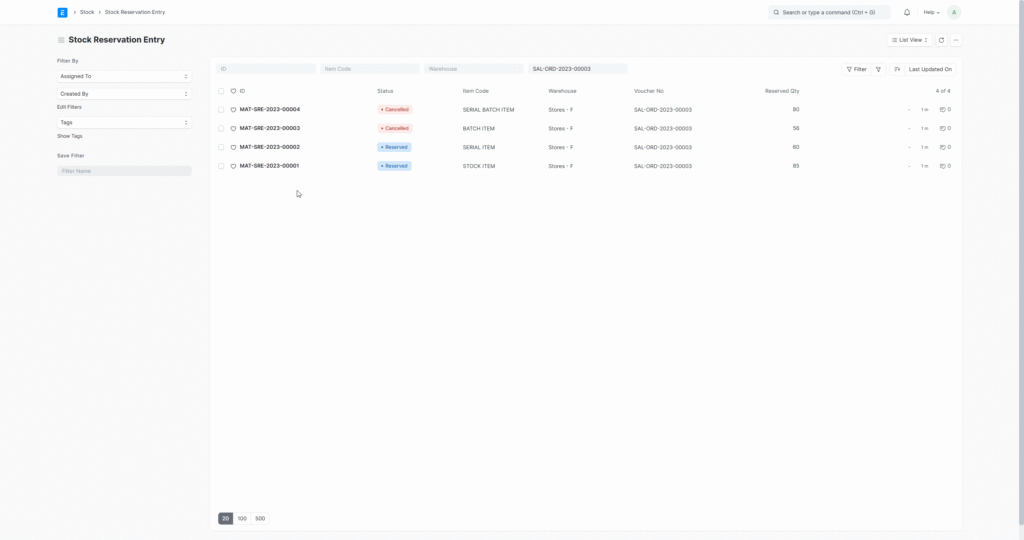
Task: Open comments icon for MAT-SRE-2023-00001 row
Action: 944,166
